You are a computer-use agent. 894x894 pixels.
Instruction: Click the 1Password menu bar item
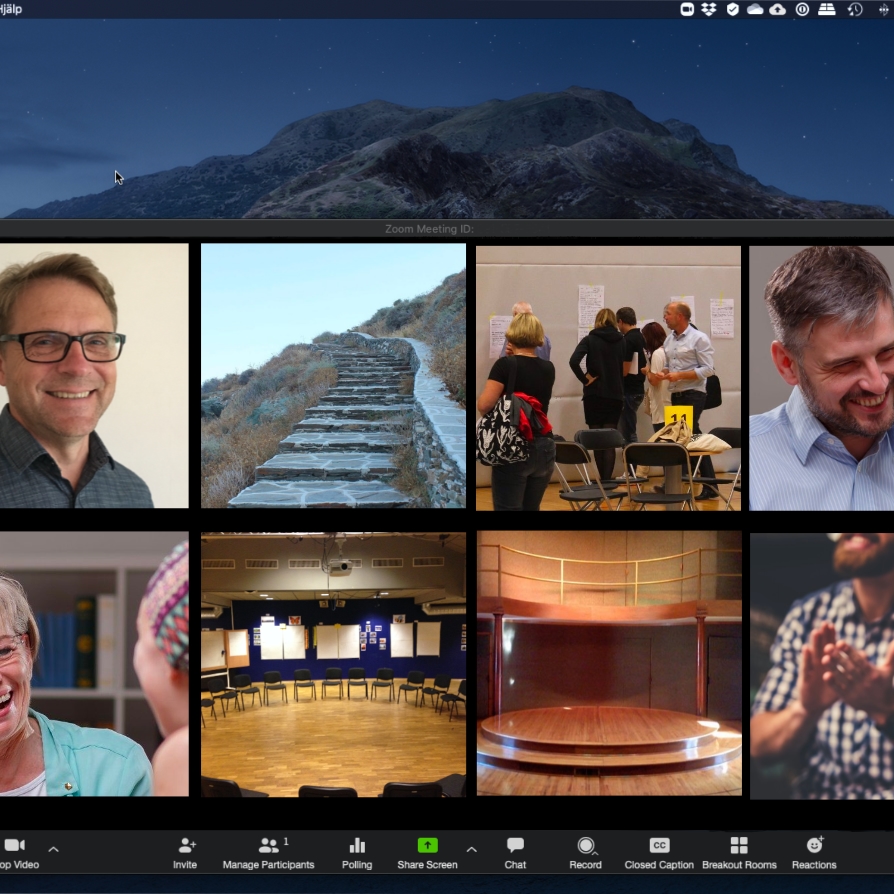pos(802,9)
